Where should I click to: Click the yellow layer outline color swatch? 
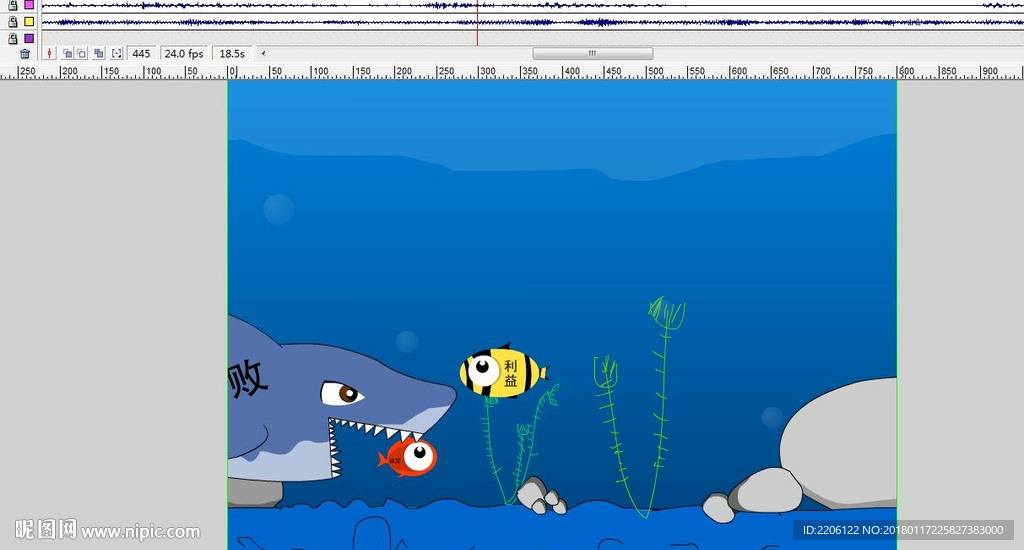click(29, 22)
